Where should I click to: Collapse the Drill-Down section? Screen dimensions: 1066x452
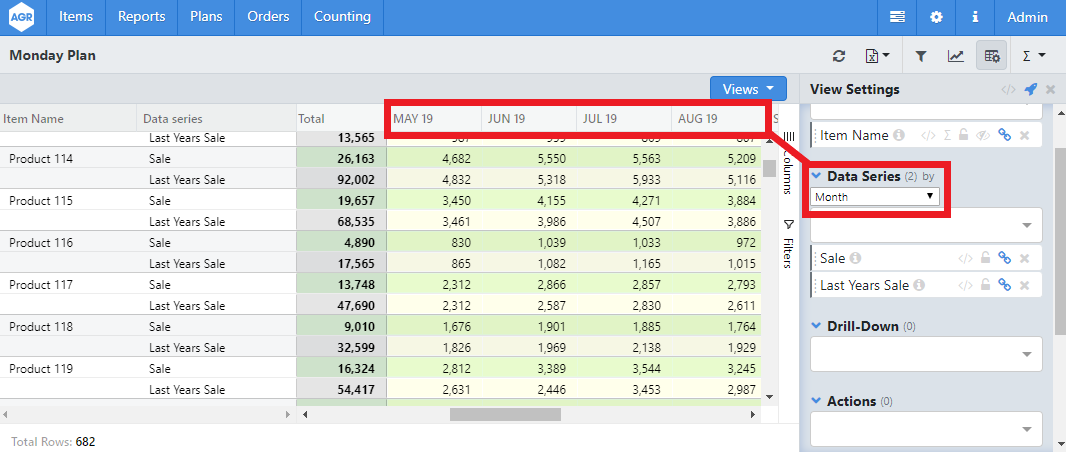click(816, 326)
